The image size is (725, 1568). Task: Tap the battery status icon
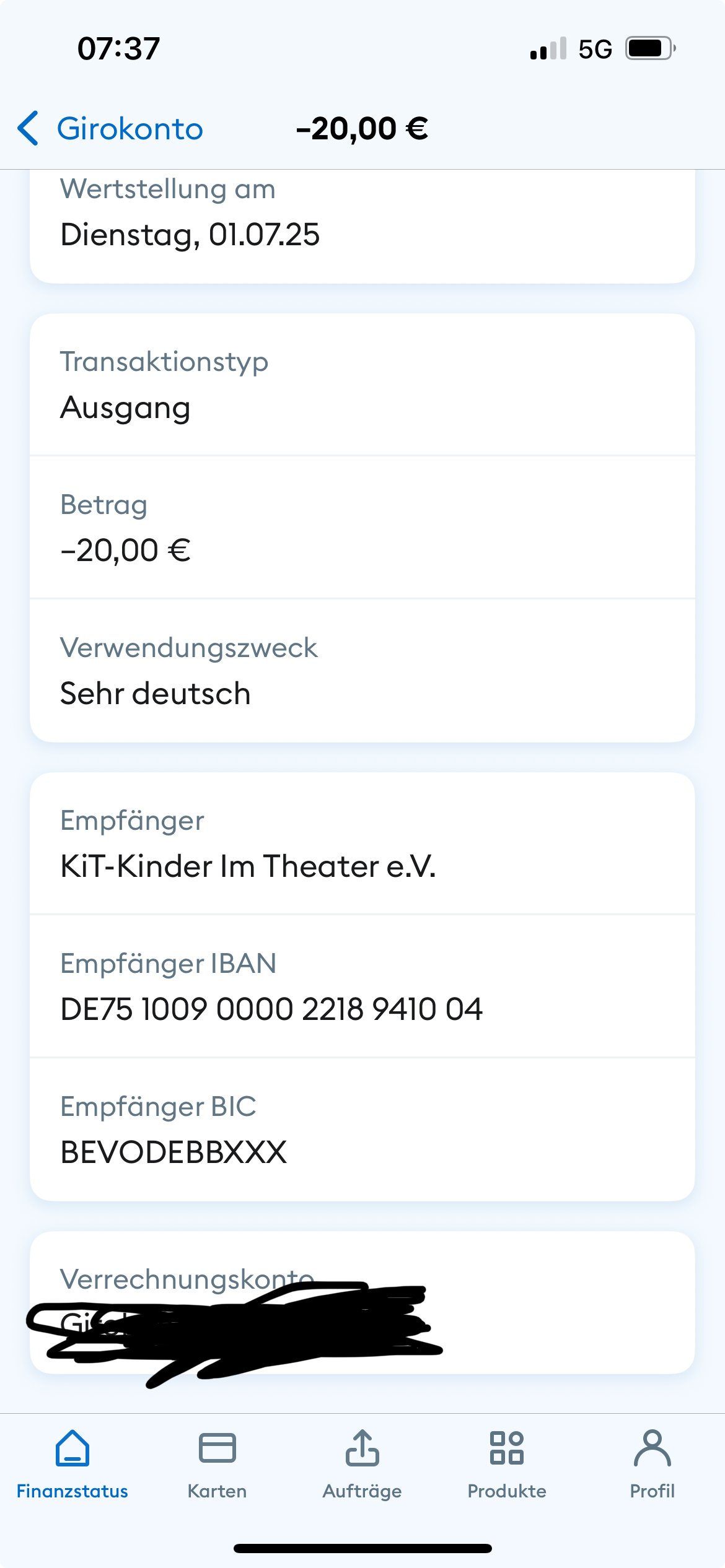[x=649, y=48]
